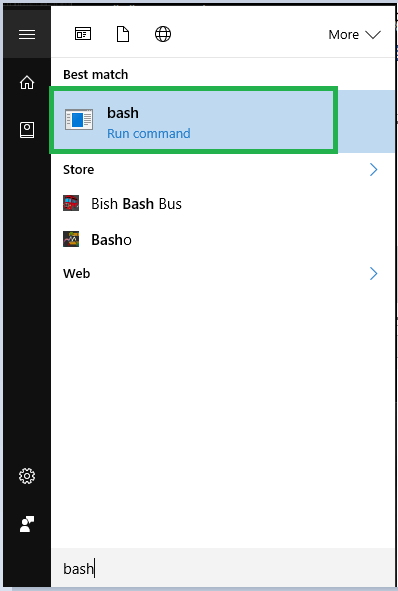Go to the Home icon in the sidebar

[27, 83]
